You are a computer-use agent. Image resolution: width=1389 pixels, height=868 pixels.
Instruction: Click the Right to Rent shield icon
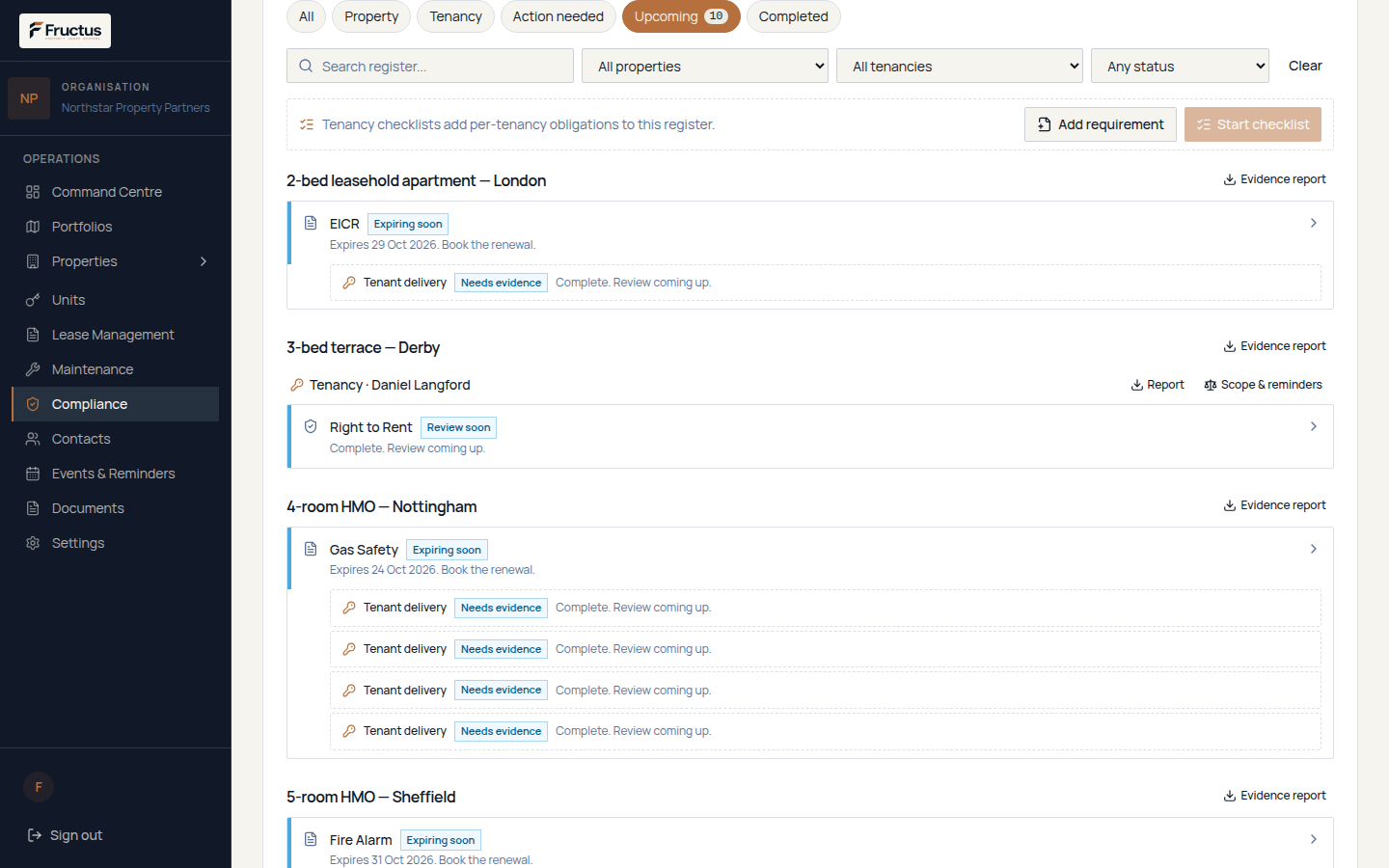[x=311, y=426]
